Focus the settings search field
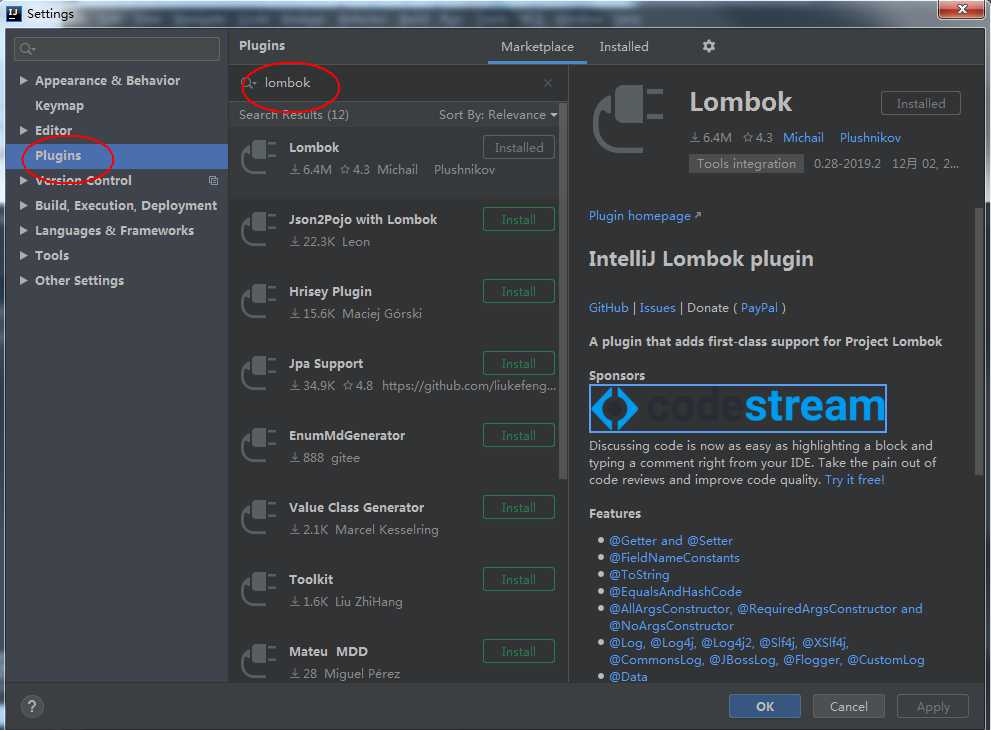Viewport: 991px width, 730px height. click(117, 49)
